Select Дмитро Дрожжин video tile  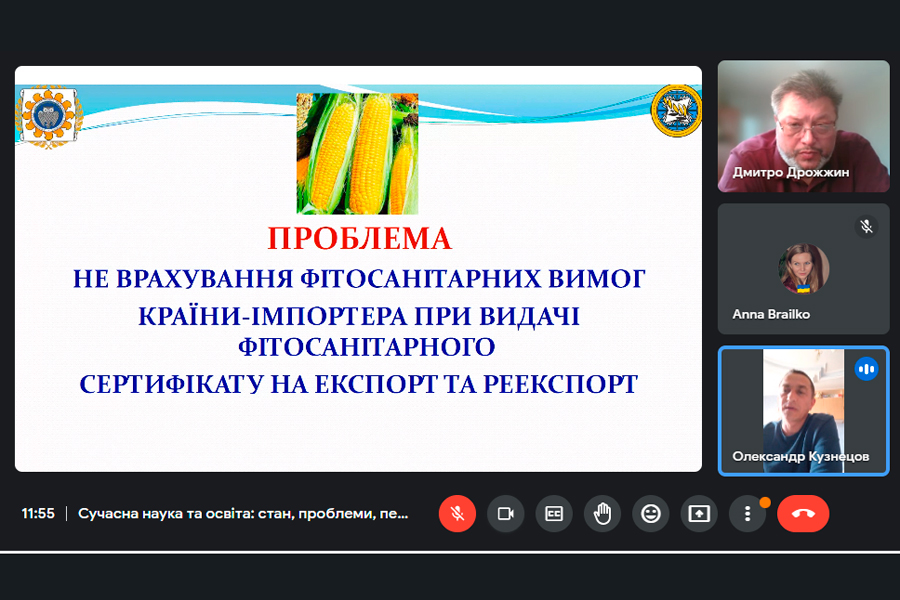click(x=804, y=126)
